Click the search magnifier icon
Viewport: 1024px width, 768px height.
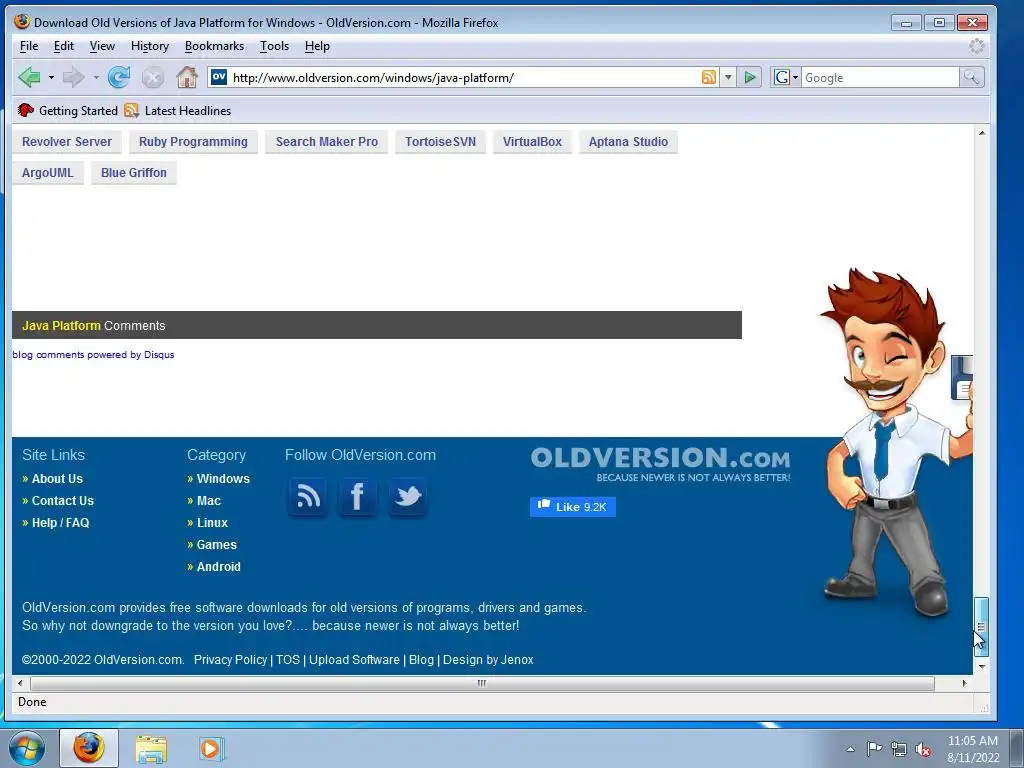[x=971, y=77]
